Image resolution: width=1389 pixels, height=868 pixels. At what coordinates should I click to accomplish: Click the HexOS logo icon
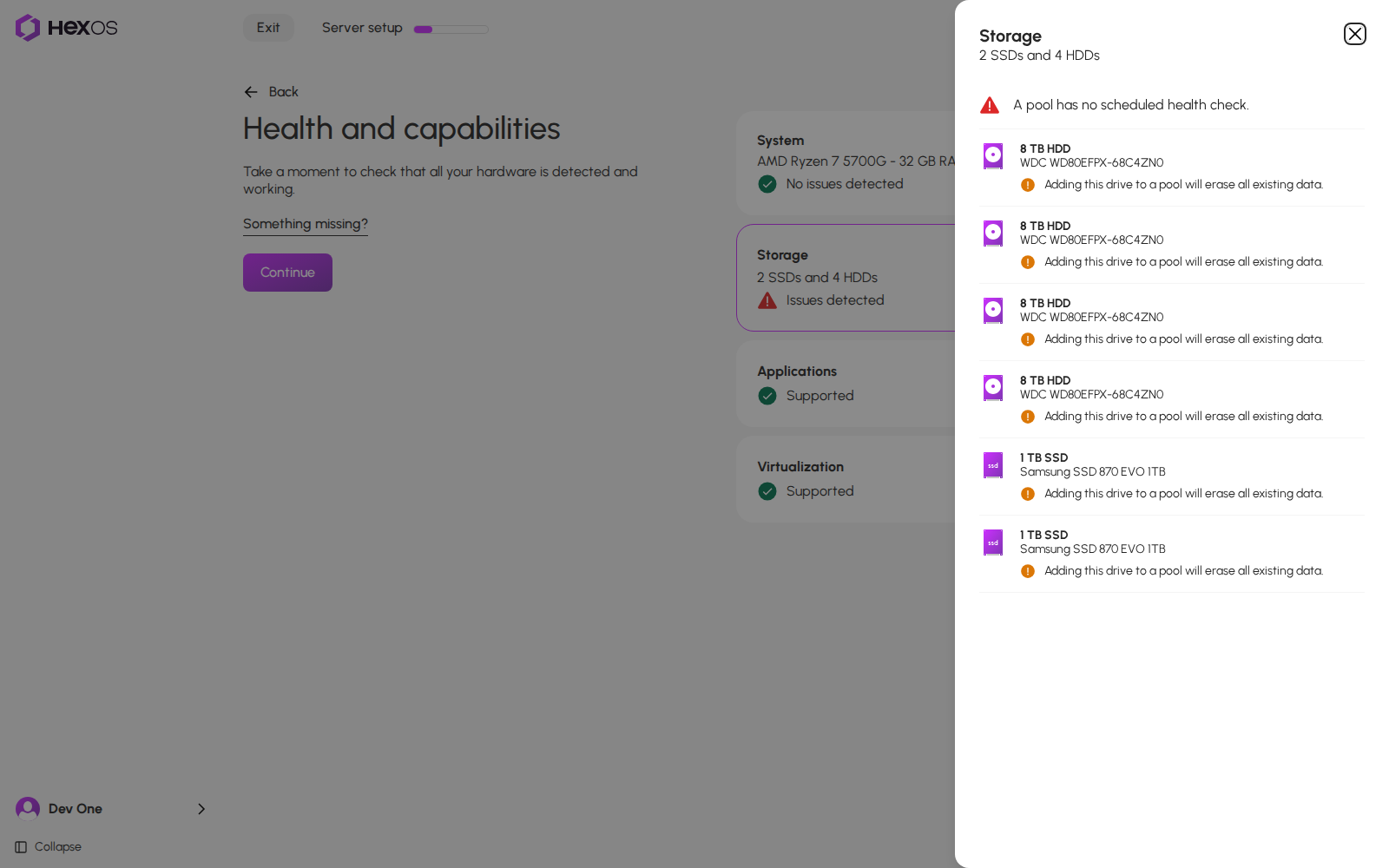coord(28,28)
